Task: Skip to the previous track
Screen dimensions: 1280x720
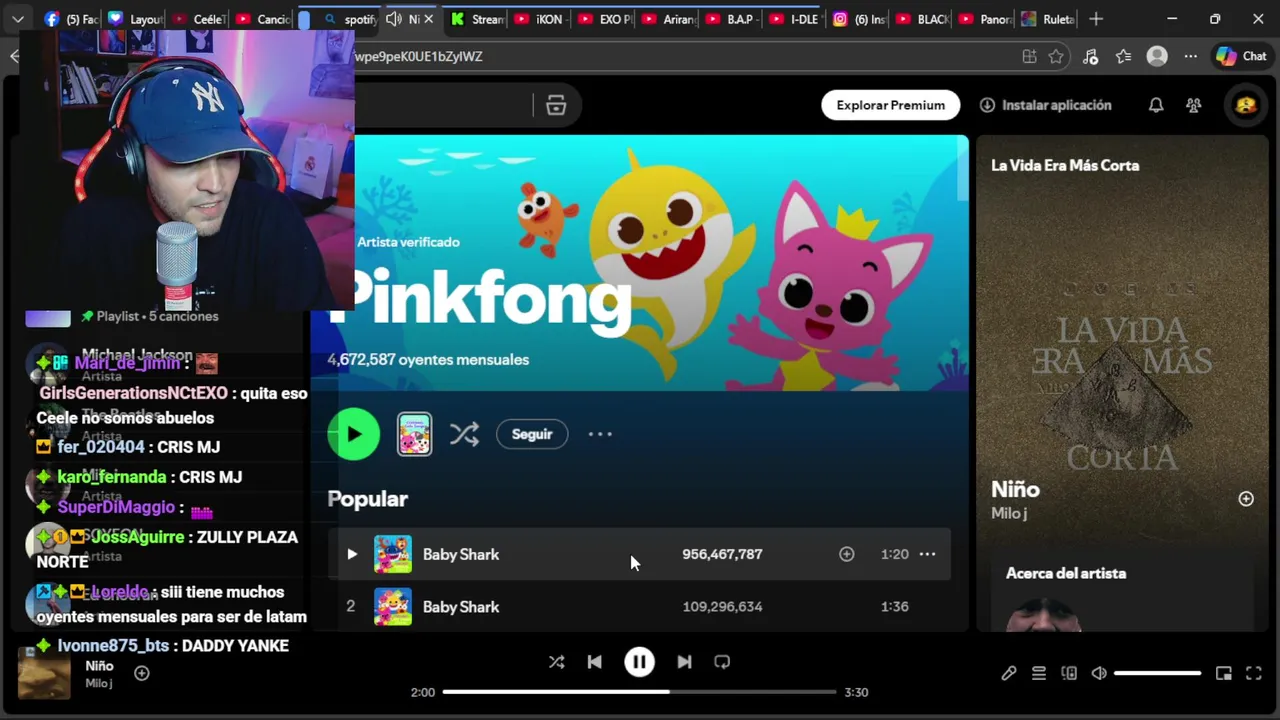Action: click(594, 662)
